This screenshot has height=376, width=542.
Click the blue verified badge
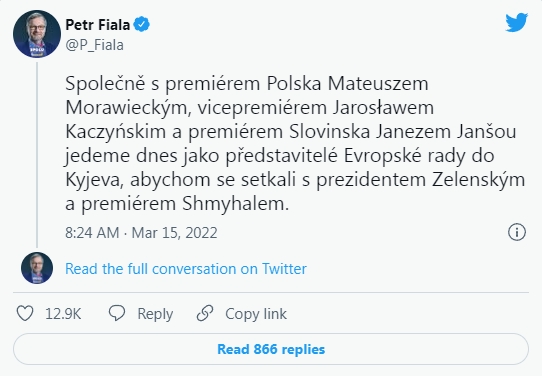point(141,25)
